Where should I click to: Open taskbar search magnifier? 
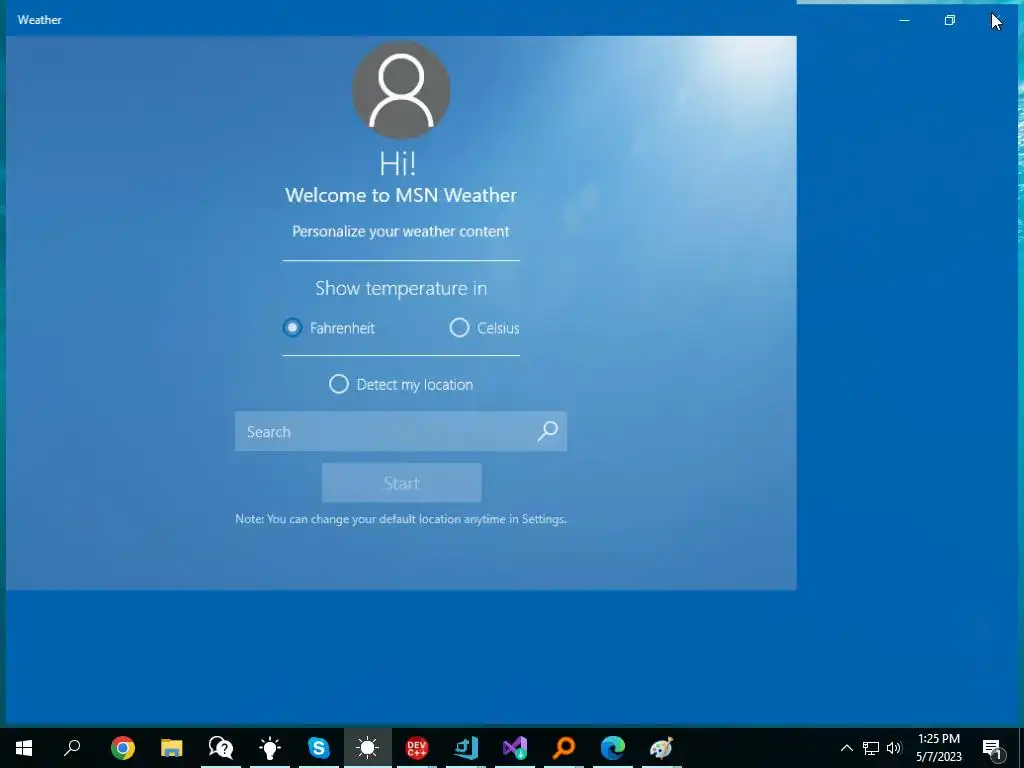click(72, 747)
